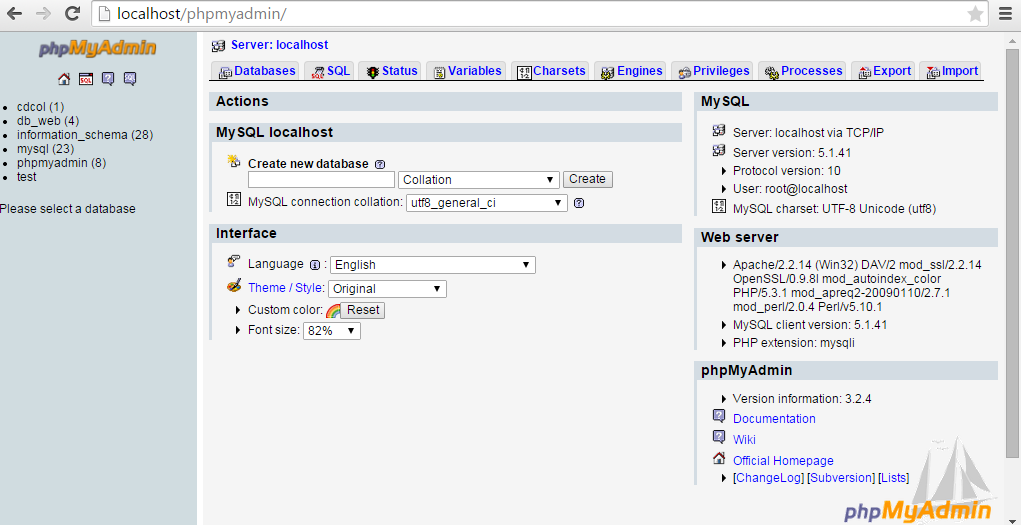This screenshot has height=525, width=1021.
Task: Open the Privileges tab
Action: [712, 71]
